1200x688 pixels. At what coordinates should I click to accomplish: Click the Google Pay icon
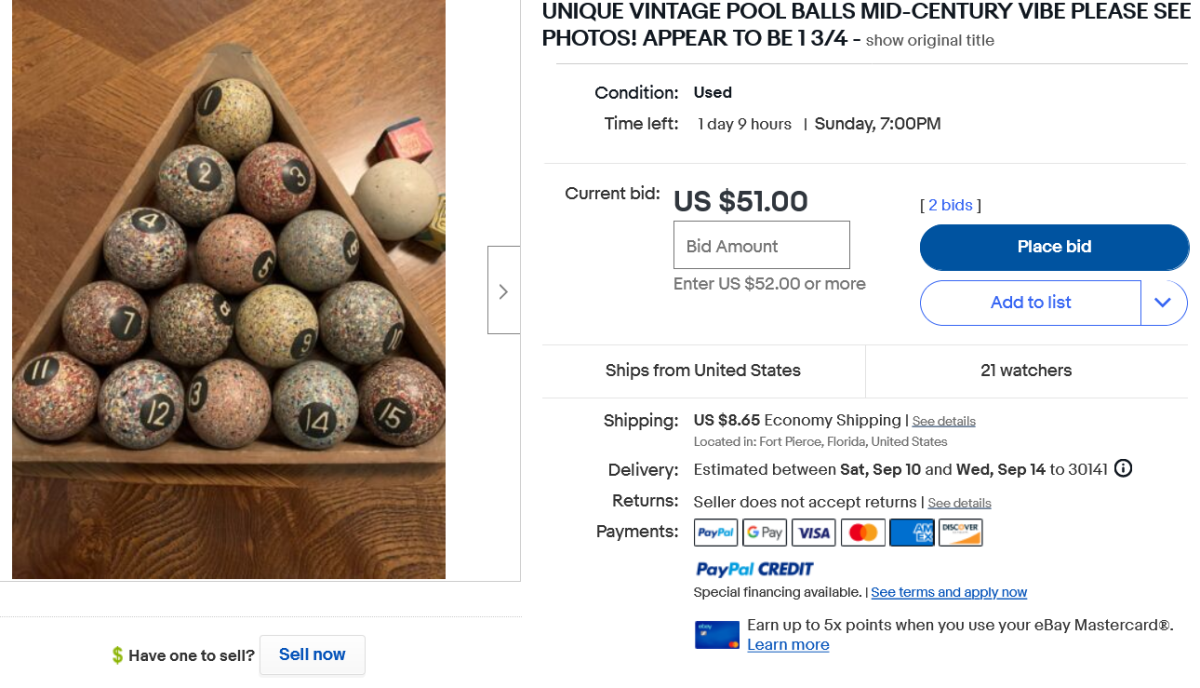pos(765,533)
